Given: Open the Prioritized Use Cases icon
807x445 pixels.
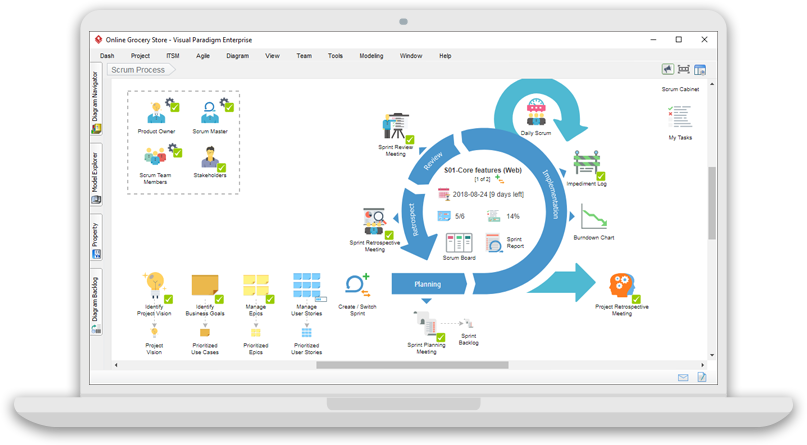Looking at the screenshot, I should 205,332.
